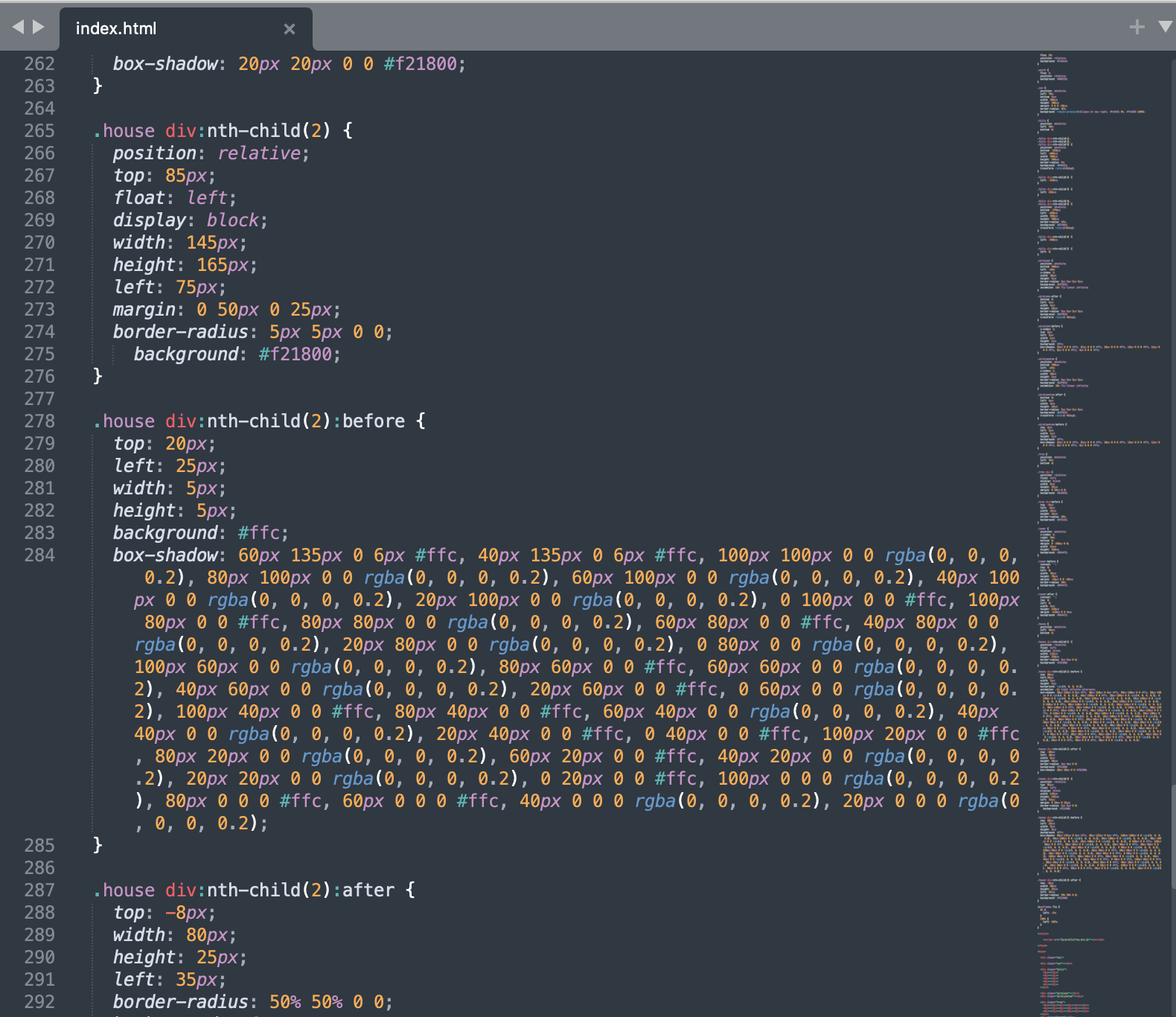
Task: Click the 'float: left;' declaration
Action: pyautogui.click(x=175, y=198)
